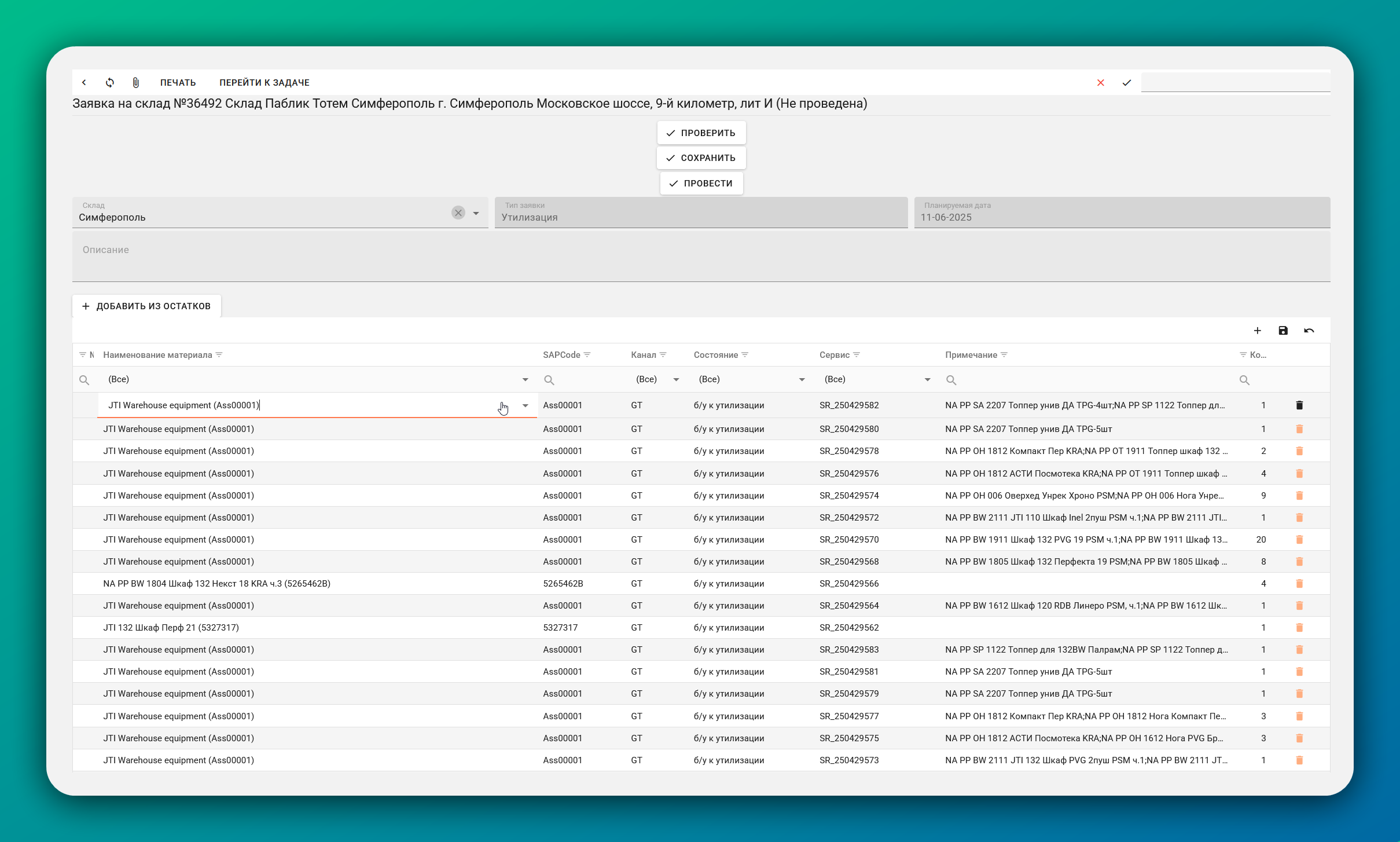
Task: Sort by Наименование материала column header
Action: coord(157,355)
